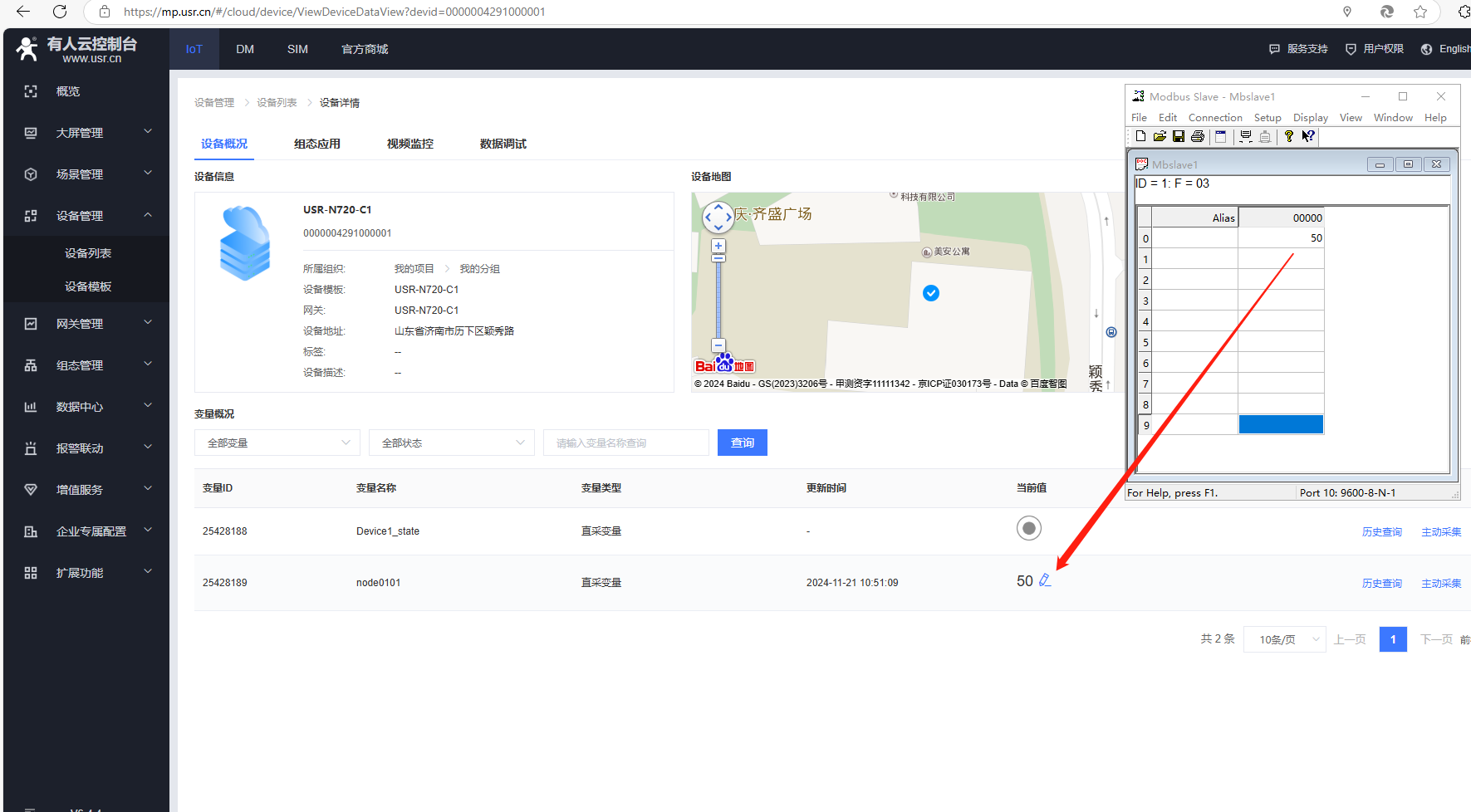
Task: Click browser back arrow
Action: (23, 12)
